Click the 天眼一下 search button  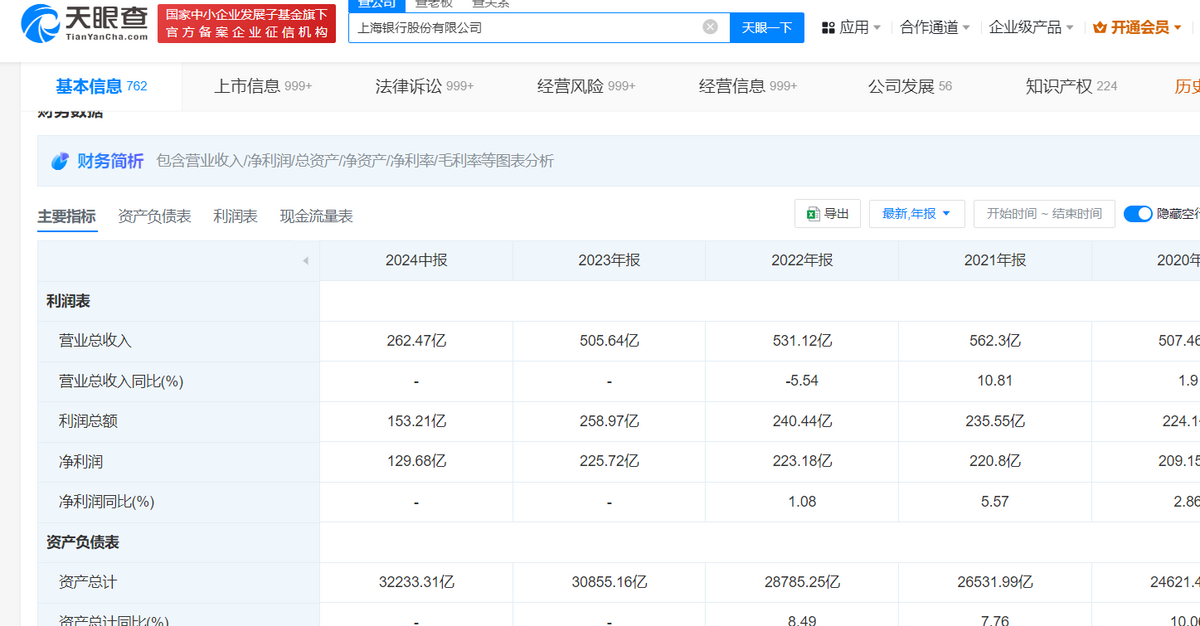[x=766, y=27]
